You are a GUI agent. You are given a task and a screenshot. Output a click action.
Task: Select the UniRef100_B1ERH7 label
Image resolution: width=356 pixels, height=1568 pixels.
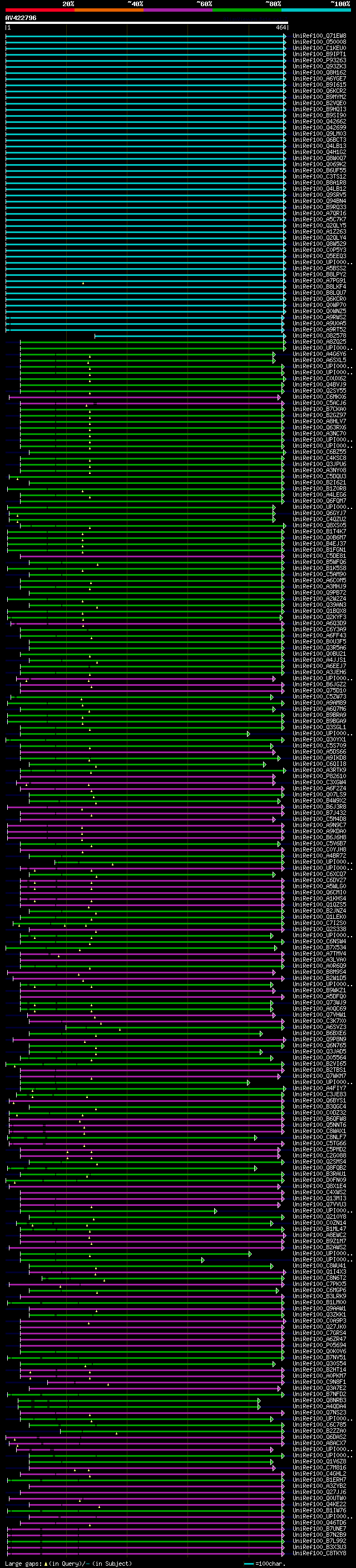[x=319, y=1480]
